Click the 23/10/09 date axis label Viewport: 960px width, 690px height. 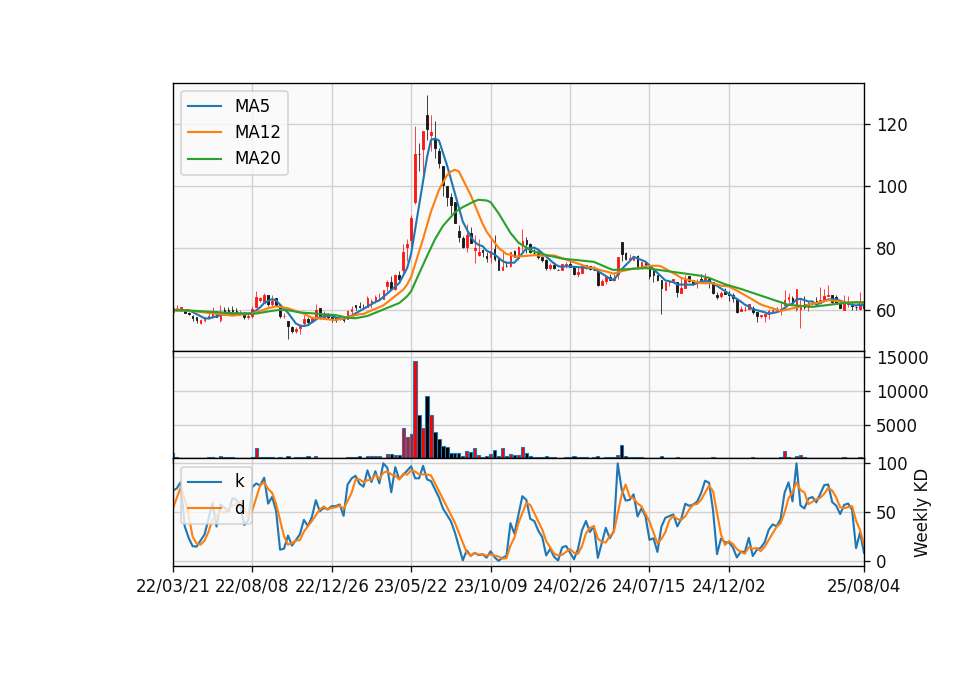(x=490, y=587)
